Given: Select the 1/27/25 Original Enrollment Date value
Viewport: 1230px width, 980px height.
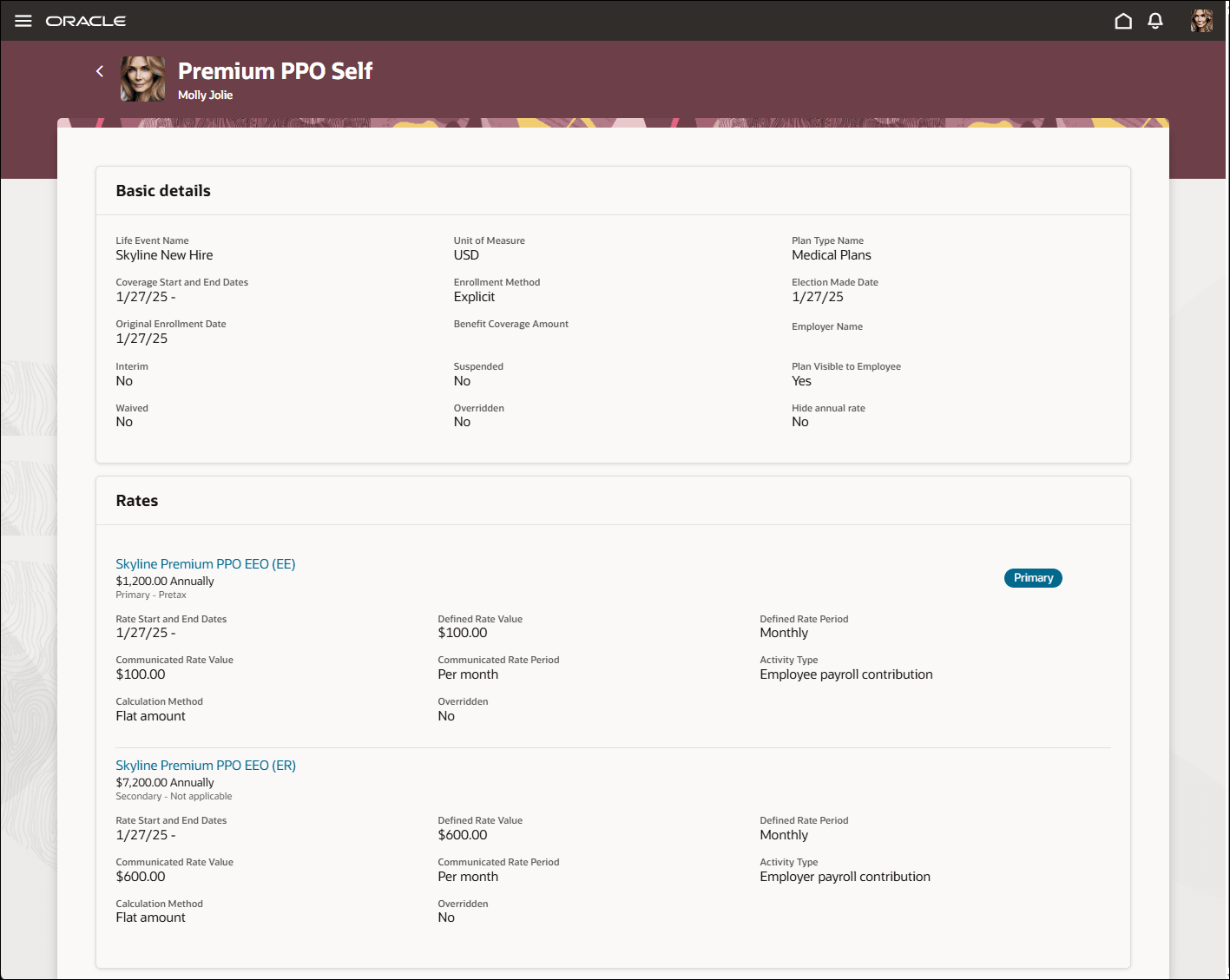Looking at the screenshot, I should point(141,339).
